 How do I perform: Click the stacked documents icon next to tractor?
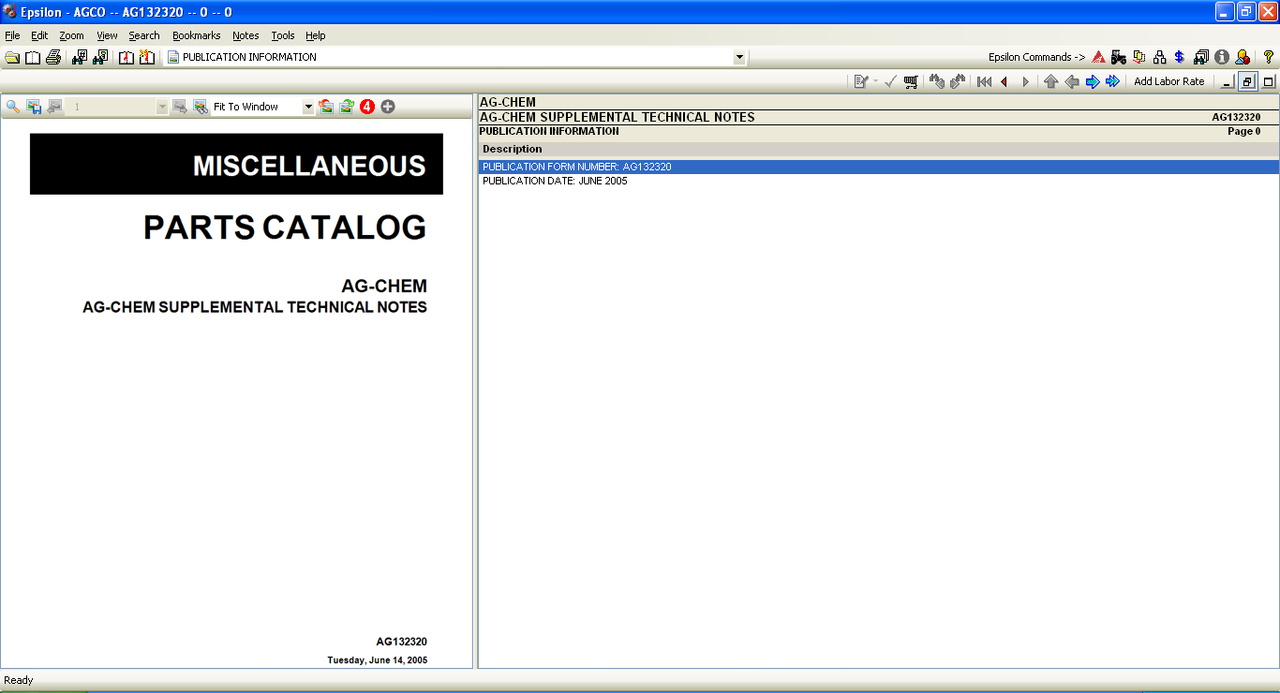click(1139, 57)
